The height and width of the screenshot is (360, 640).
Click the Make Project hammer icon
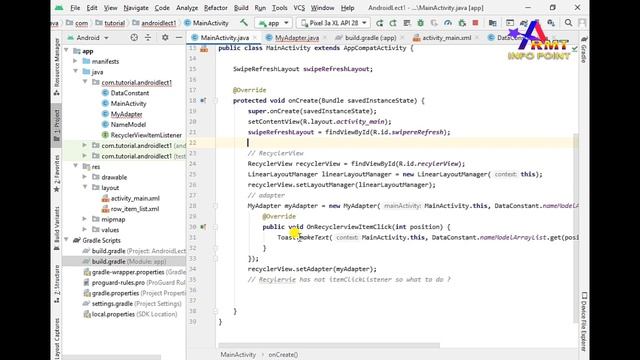click(244, 23)
